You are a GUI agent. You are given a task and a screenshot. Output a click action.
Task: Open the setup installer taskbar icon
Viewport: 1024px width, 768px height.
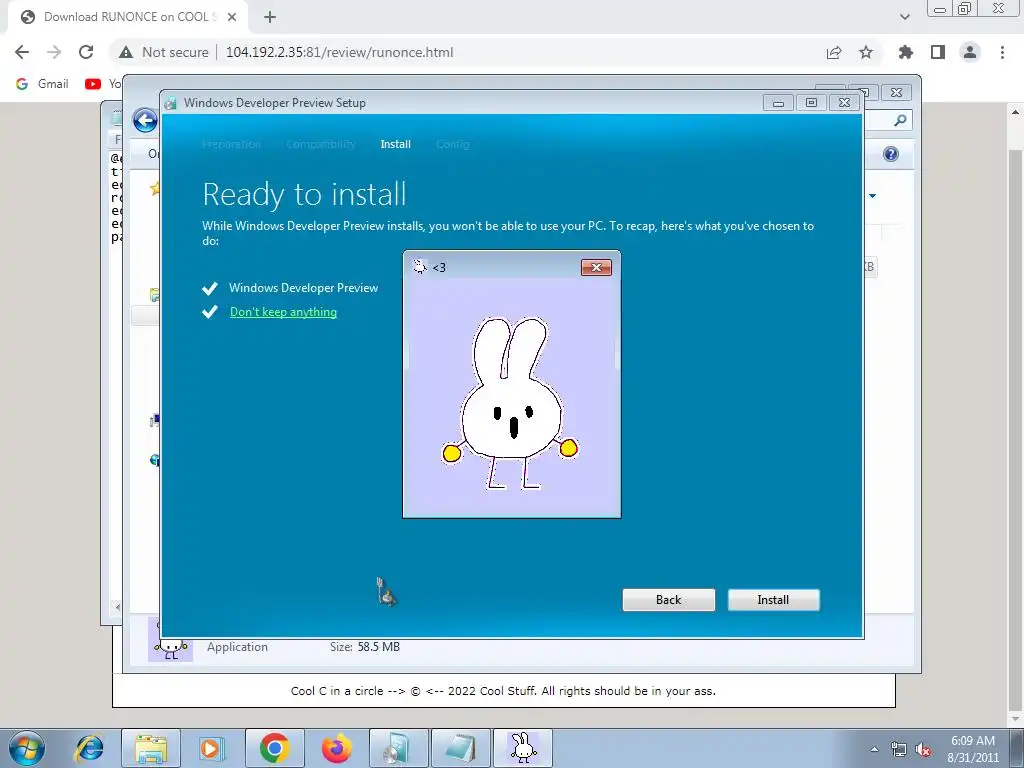point(399,748)
